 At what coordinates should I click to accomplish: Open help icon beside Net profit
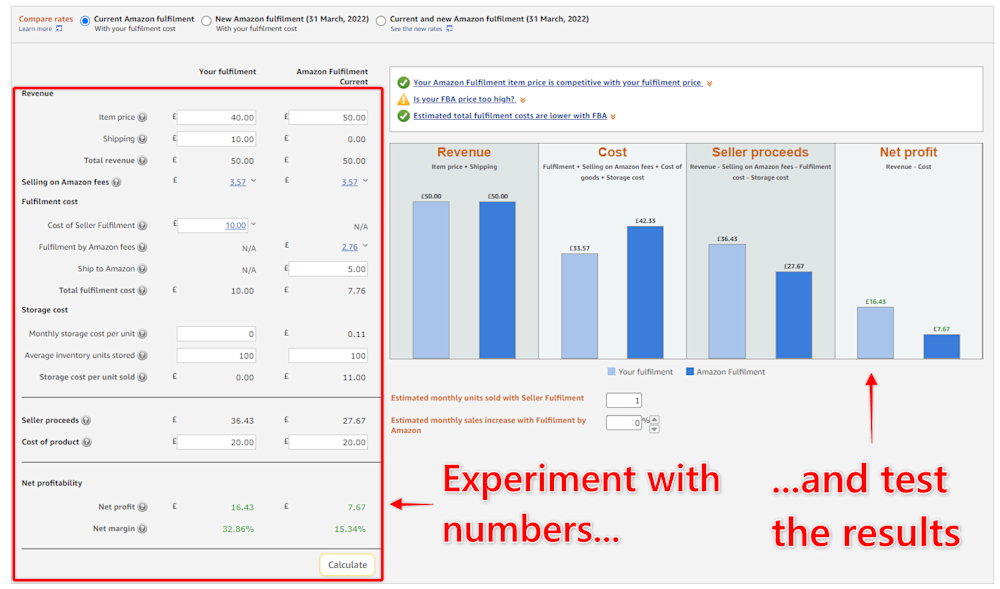[x=143, y=507]
